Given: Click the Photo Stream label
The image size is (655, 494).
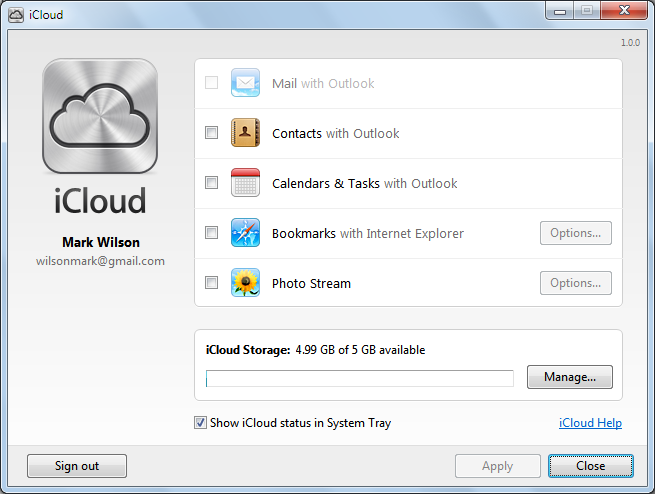Looking at the screenshot, I should (311, 284).
